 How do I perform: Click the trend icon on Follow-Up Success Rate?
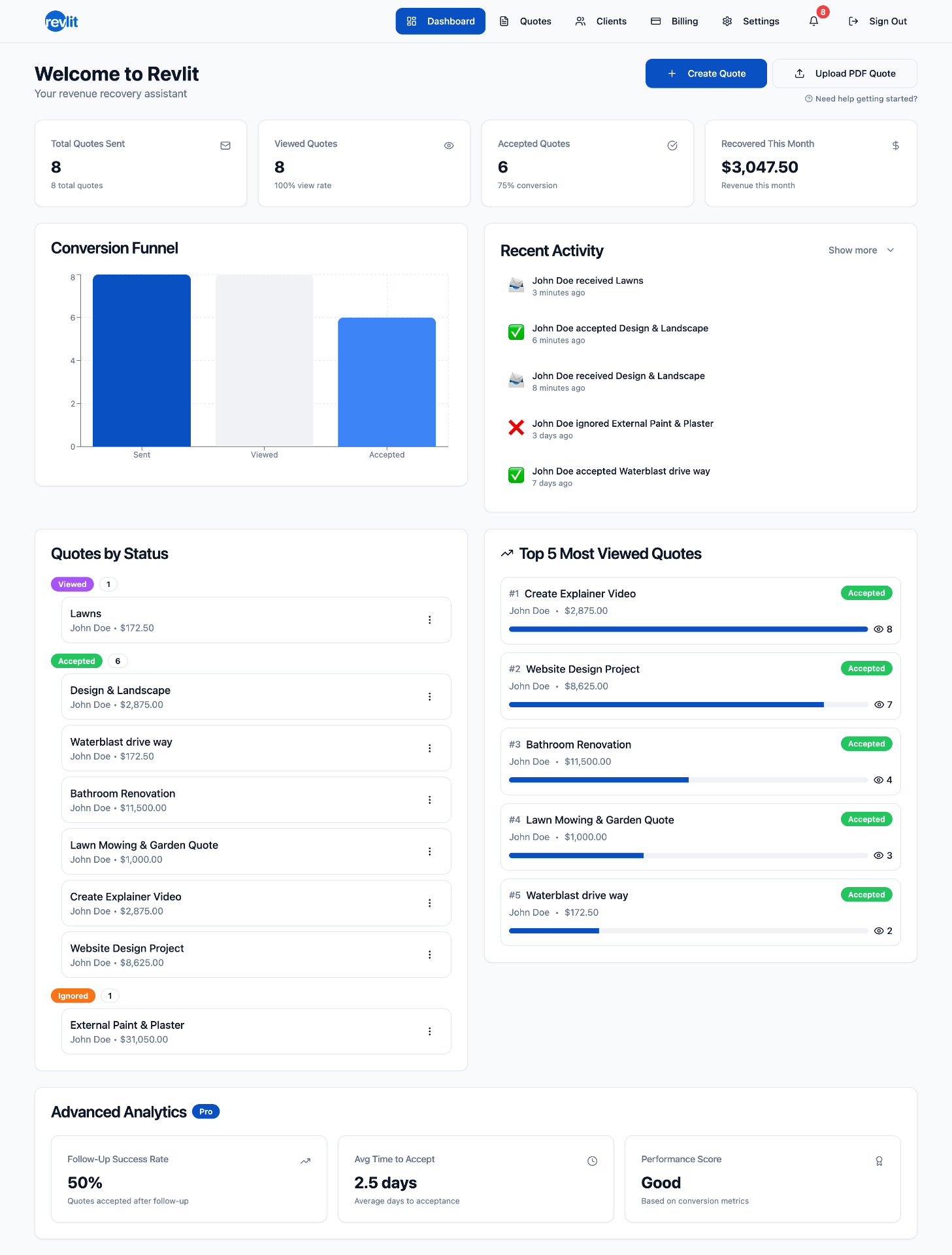305,1161
